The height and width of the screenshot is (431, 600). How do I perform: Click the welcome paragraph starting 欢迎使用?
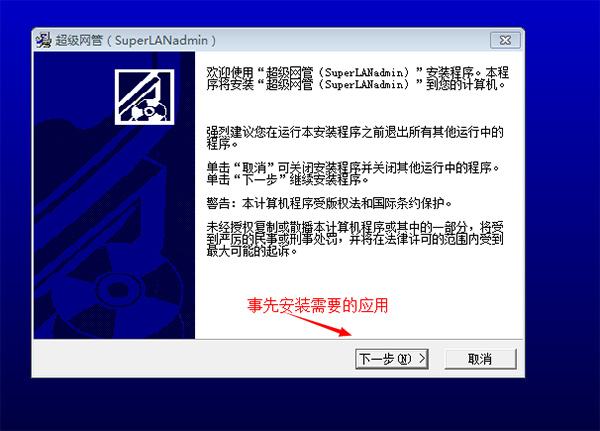click(x=357, y=78)
